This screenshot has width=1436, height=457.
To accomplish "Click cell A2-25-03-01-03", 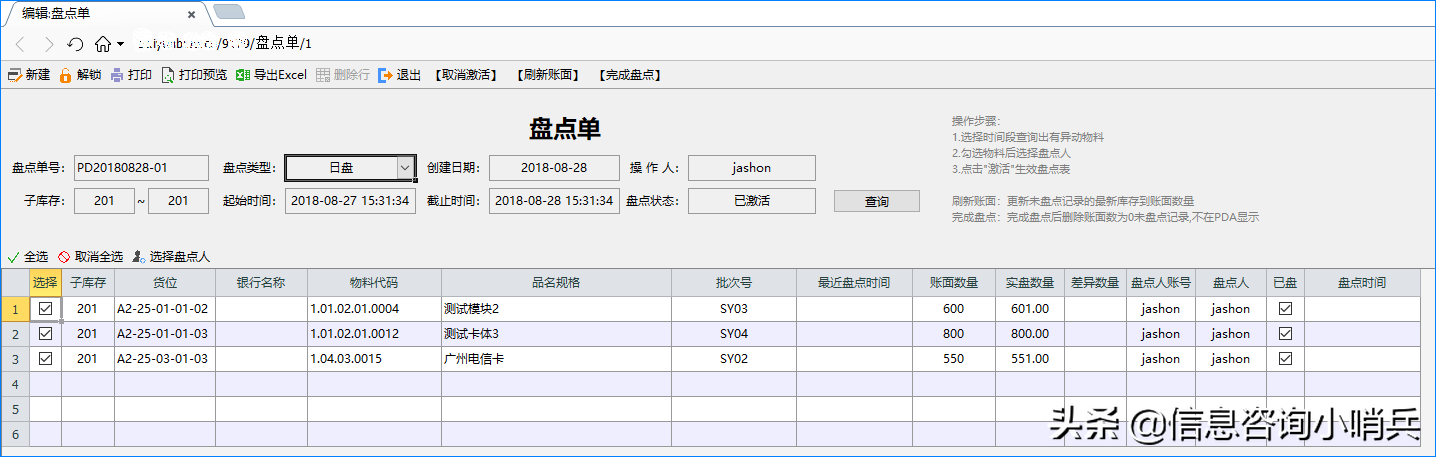I will pyautogui.click(x=165, y=359).
